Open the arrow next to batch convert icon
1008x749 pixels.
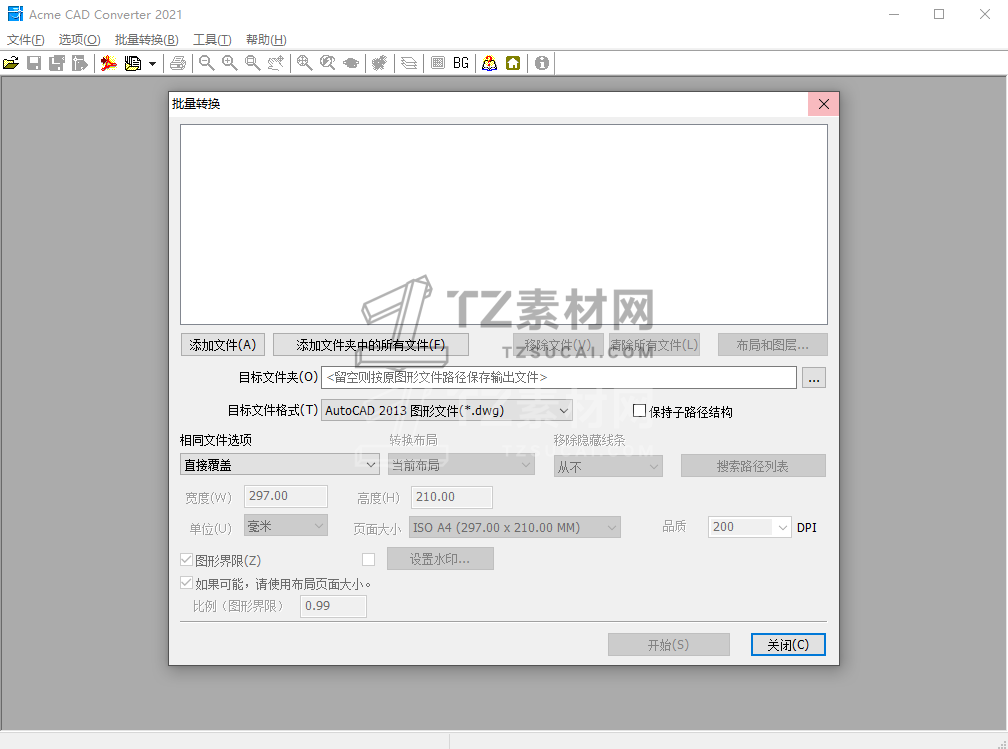[x=152, y=64]
